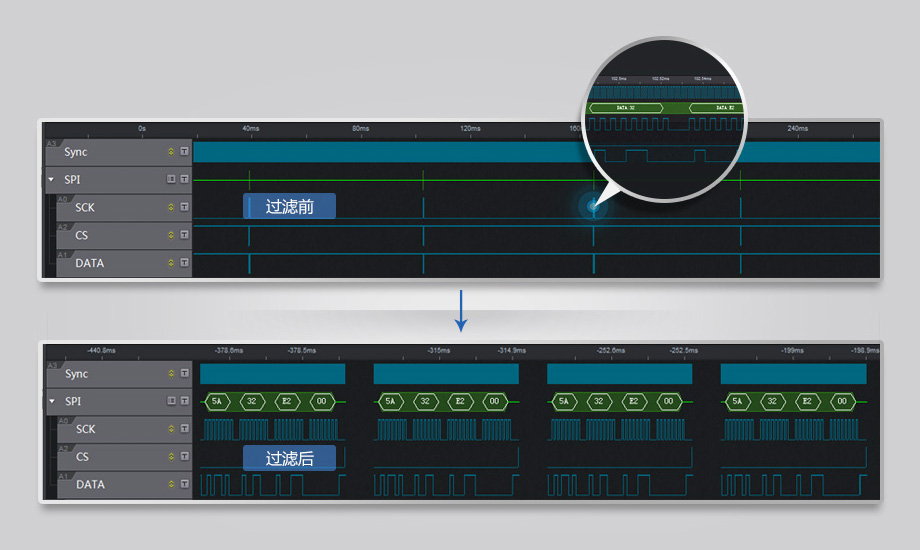Click the -252.6ms mark on the ruler
Screen dimensions: 920x550
pyautogui.click(x=611, y=350)
